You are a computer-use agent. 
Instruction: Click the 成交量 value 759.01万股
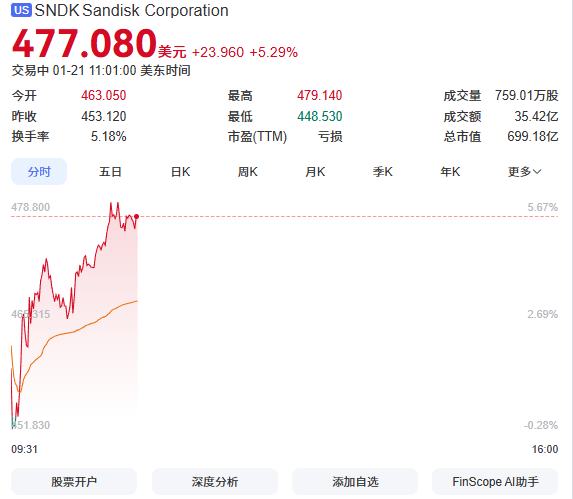tap(527, 96)
